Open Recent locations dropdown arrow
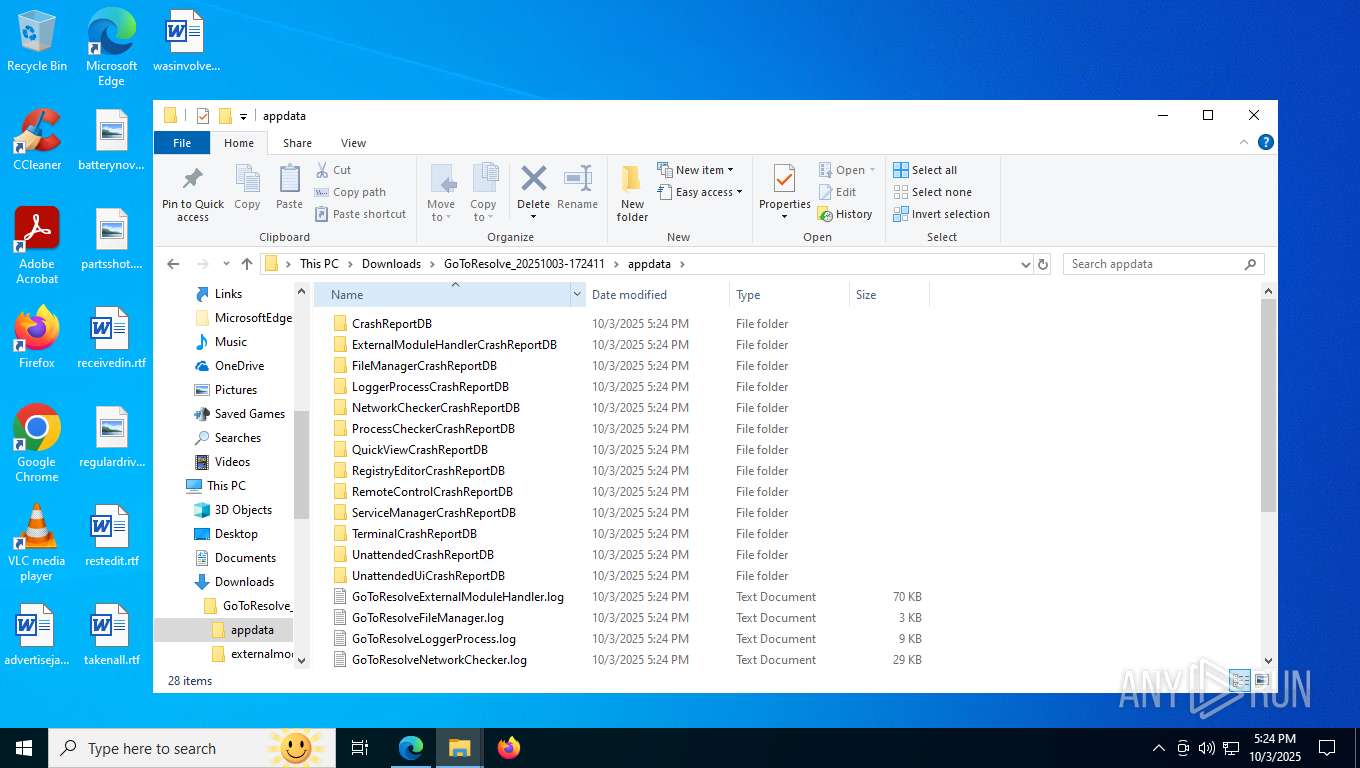This screenshot has height=768, width=1360. point(224,265)
